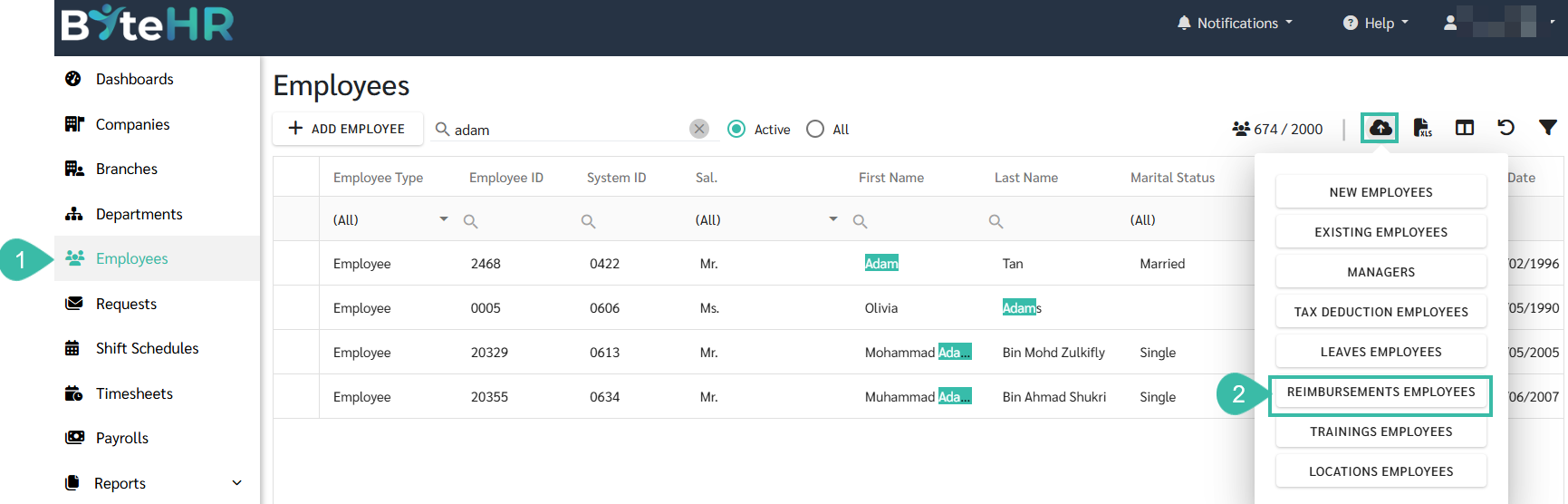Click the reset/undo arrow icon
This screenshot has width=1568, height=504.
tap(1506, 127)
